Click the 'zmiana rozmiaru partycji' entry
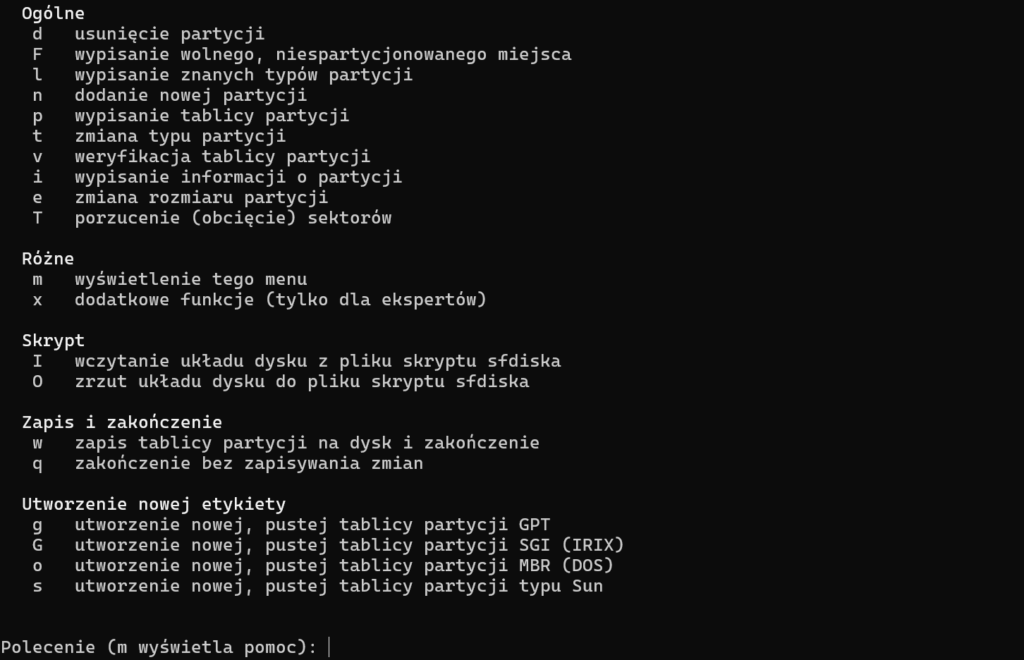Viewport: 1024px width, 660px height. click(201, 197)
